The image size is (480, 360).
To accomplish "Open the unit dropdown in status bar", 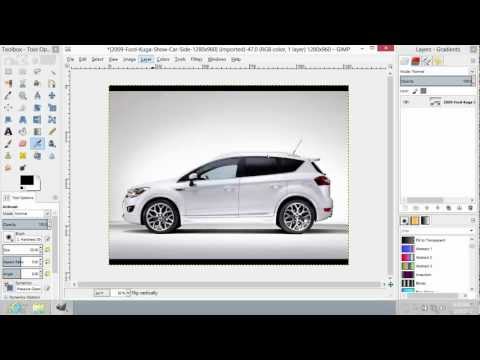I will tap(101, 293).
